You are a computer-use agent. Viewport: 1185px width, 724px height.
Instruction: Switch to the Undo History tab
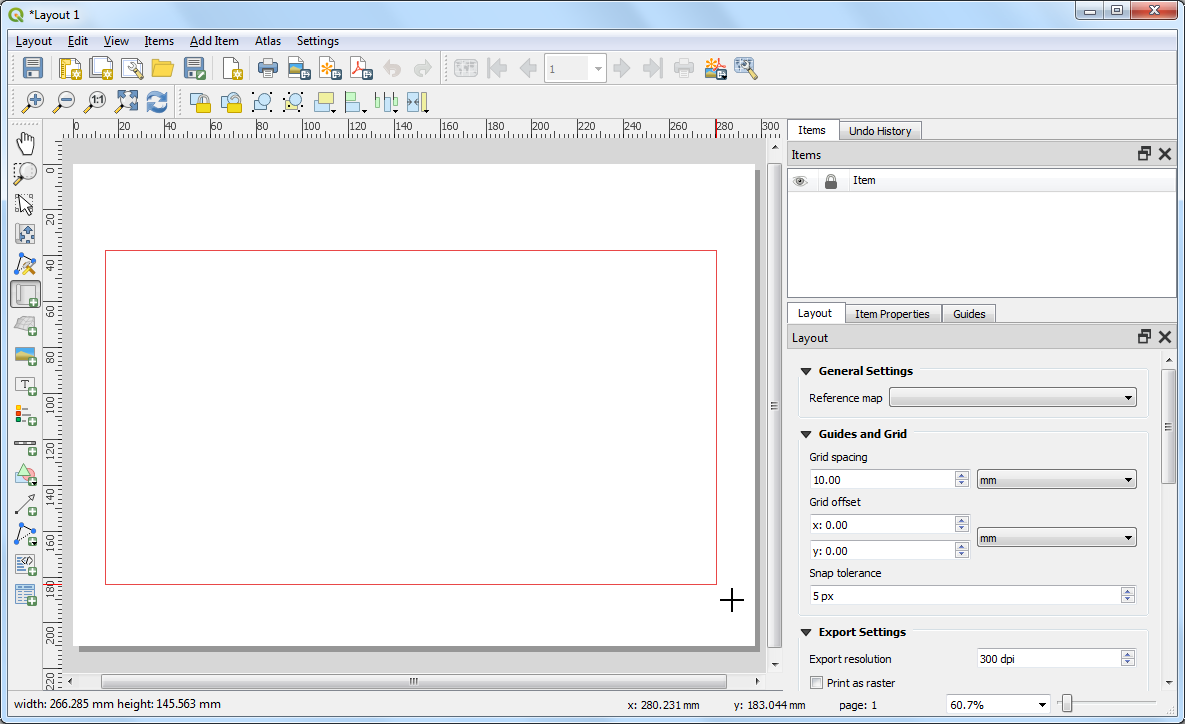tap(879, 131)
